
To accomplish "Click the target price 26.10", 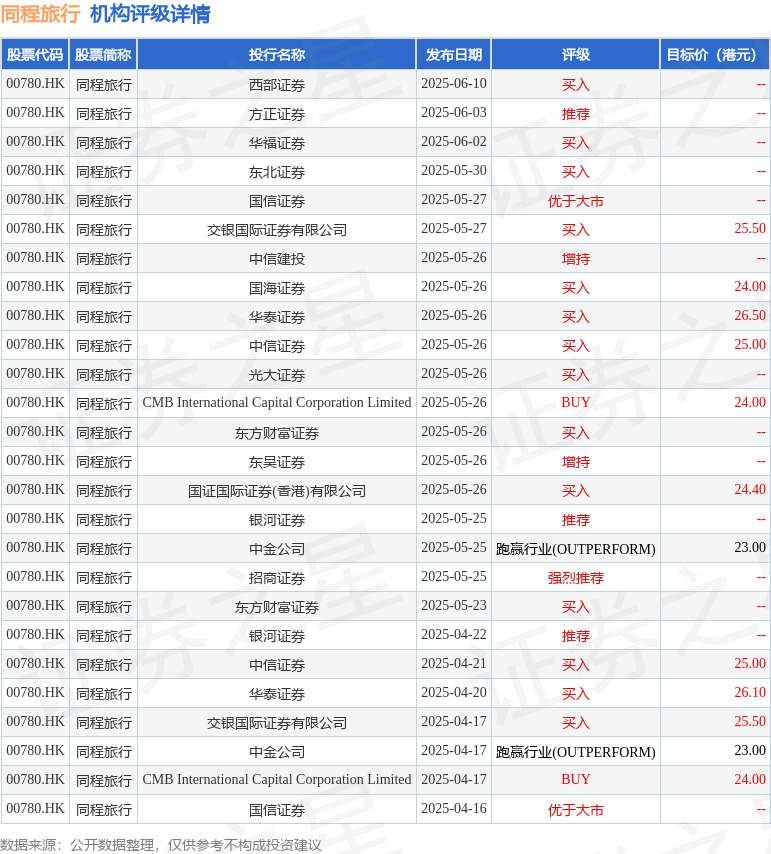I will tap(750, 692).
